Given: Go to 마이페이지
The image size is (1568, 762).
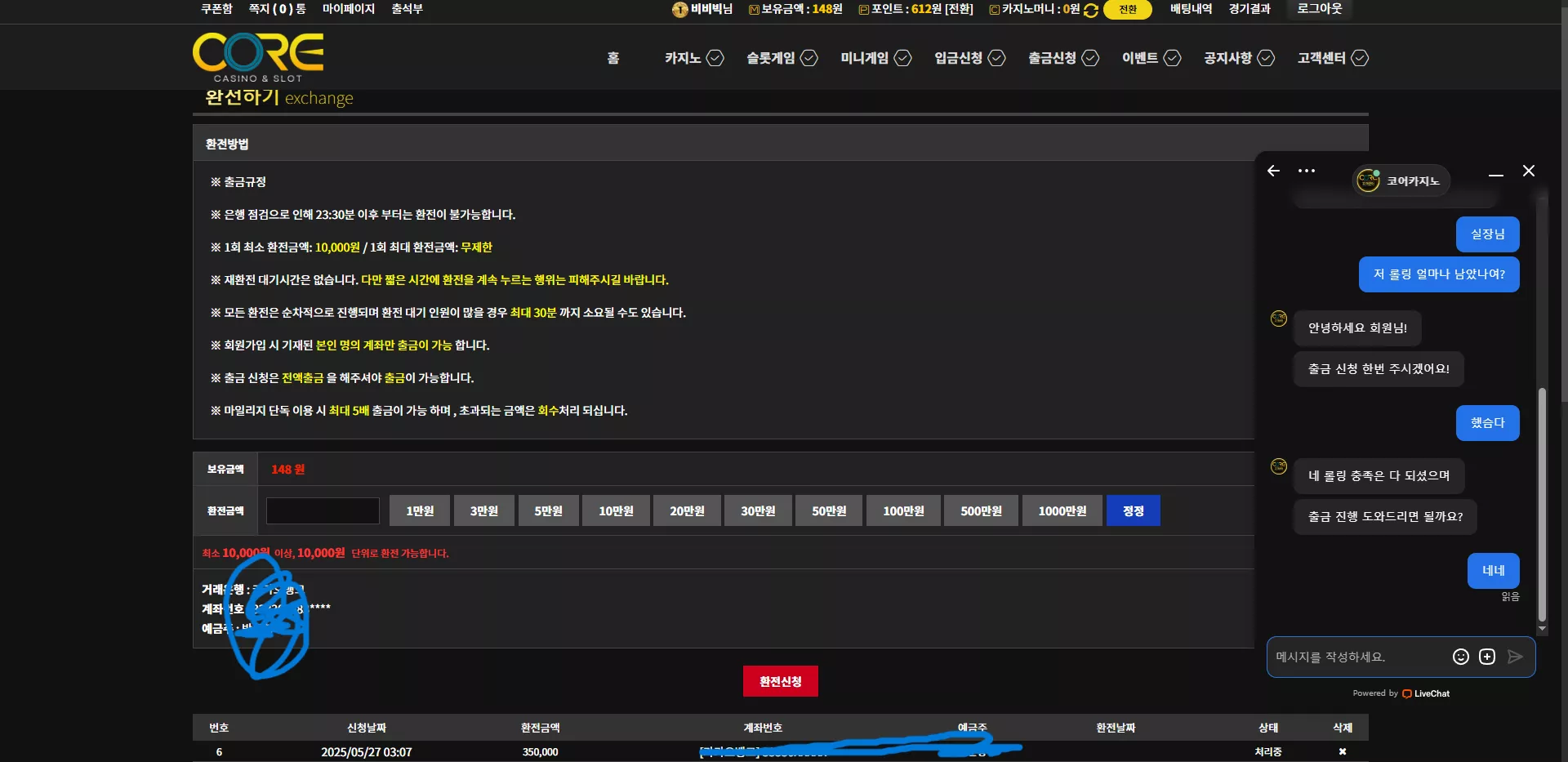Looking at the screenshot, I should tap(349, 9).
